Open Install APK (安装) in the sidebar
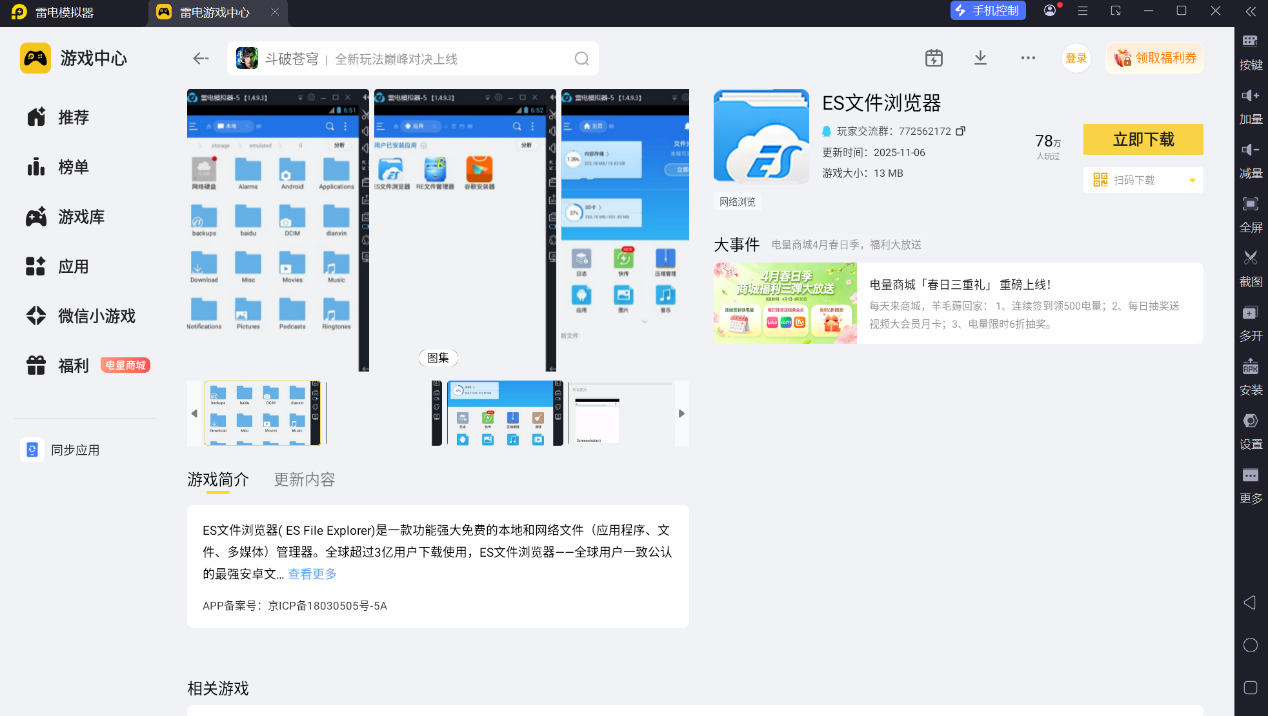 (x=1250, y=367)
